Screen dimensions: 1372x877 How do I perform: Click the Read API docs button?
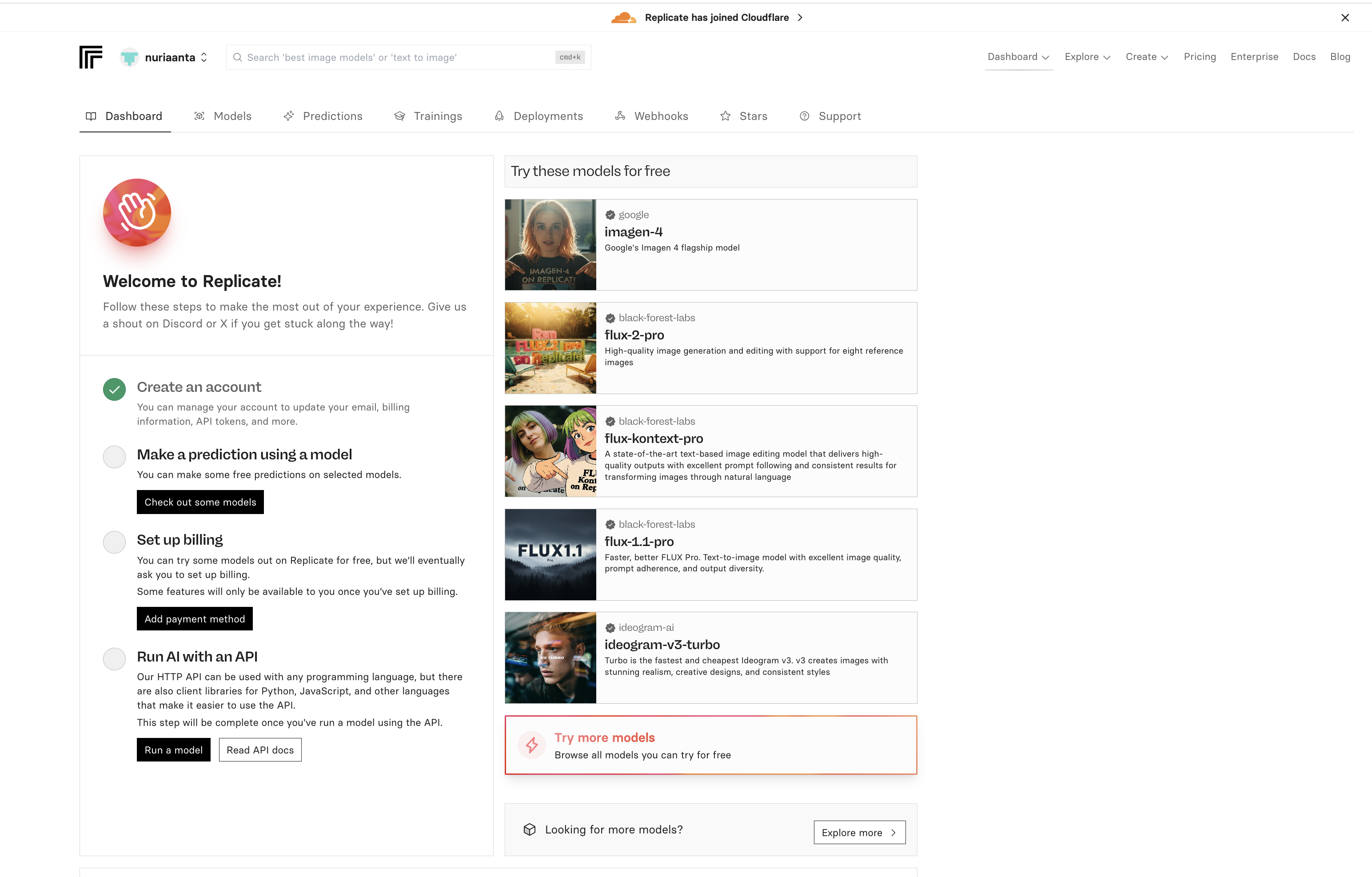coord(260,750)
